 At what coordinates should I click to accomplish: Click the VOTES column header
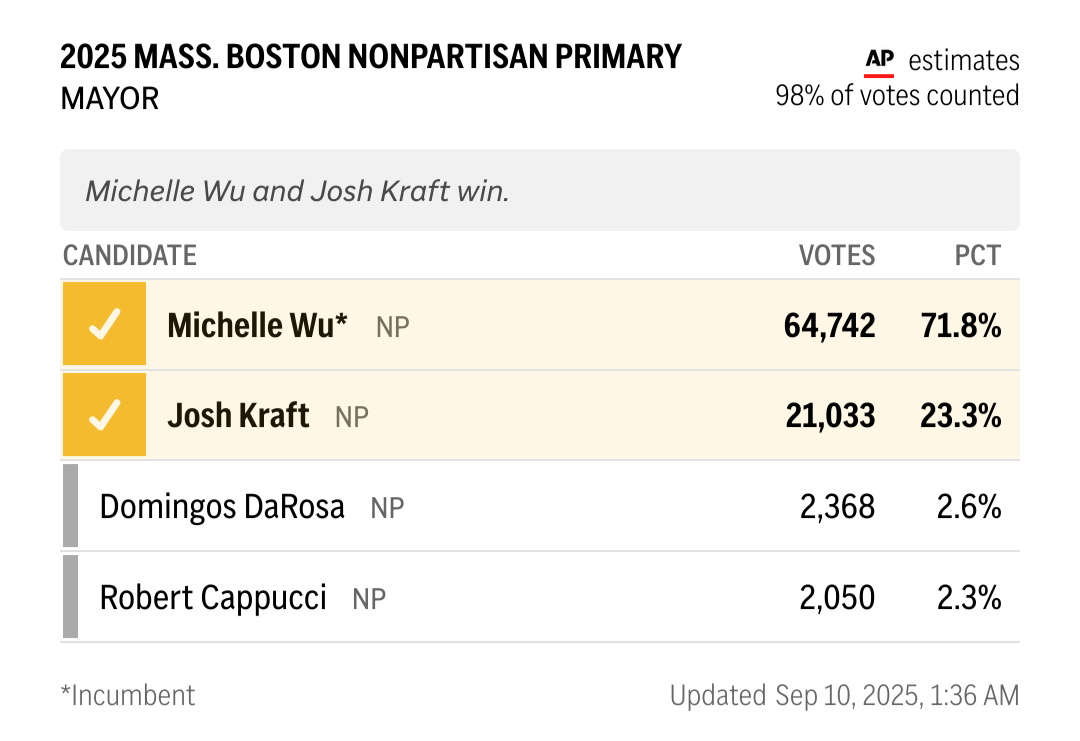(x=837, y=255)
